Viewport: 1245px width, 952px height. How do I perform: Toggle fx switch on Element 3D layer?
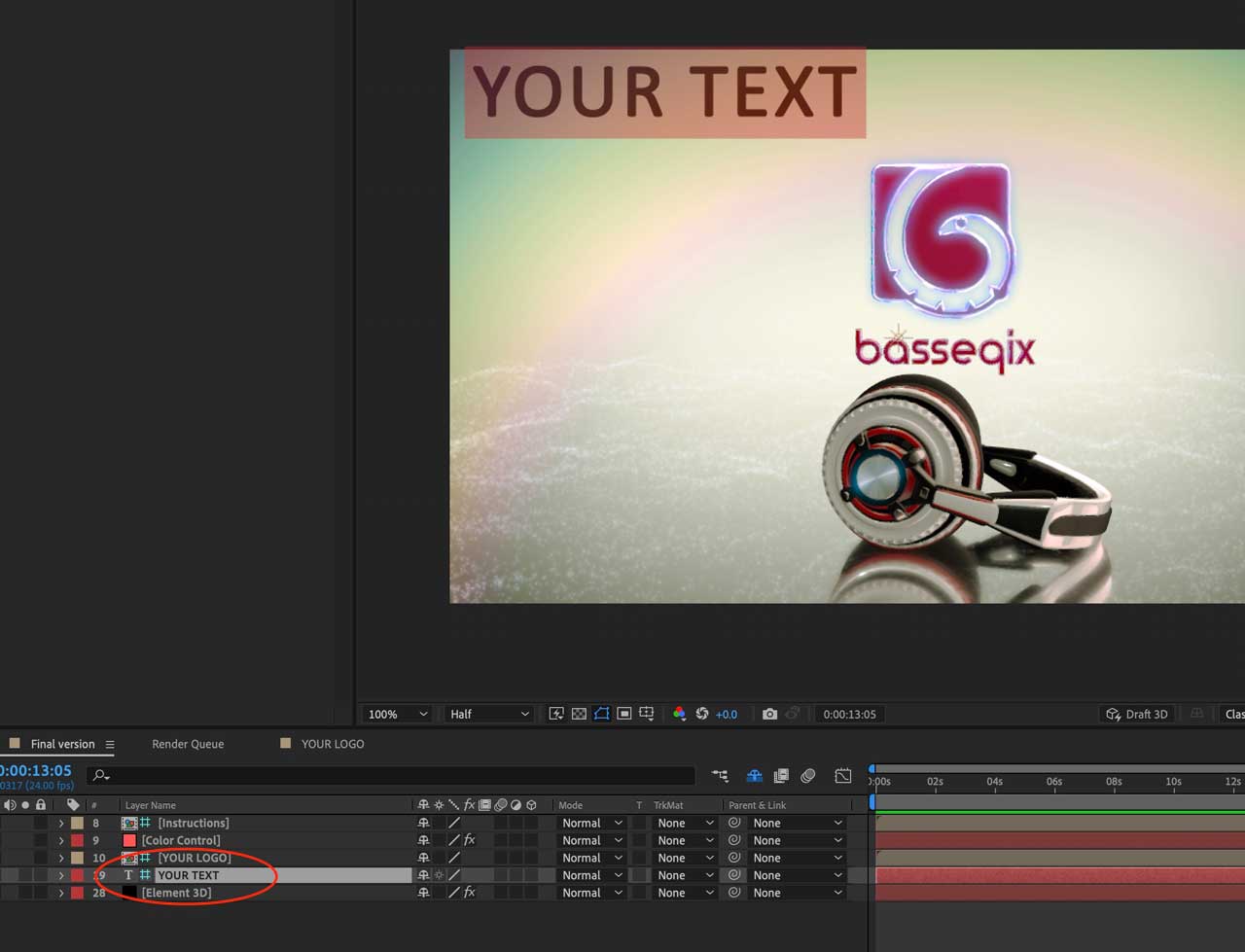[x=470, y=893]
